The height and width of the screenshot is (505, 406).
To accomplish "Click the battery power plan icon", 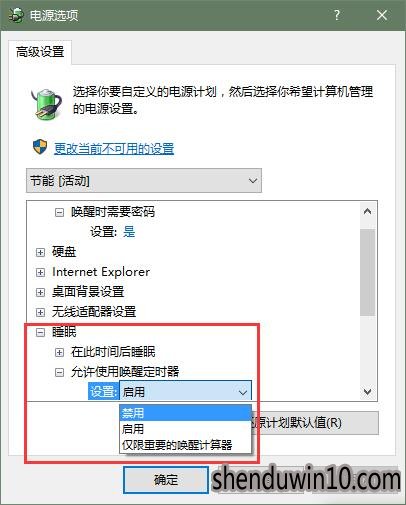I will pos(47,103).
